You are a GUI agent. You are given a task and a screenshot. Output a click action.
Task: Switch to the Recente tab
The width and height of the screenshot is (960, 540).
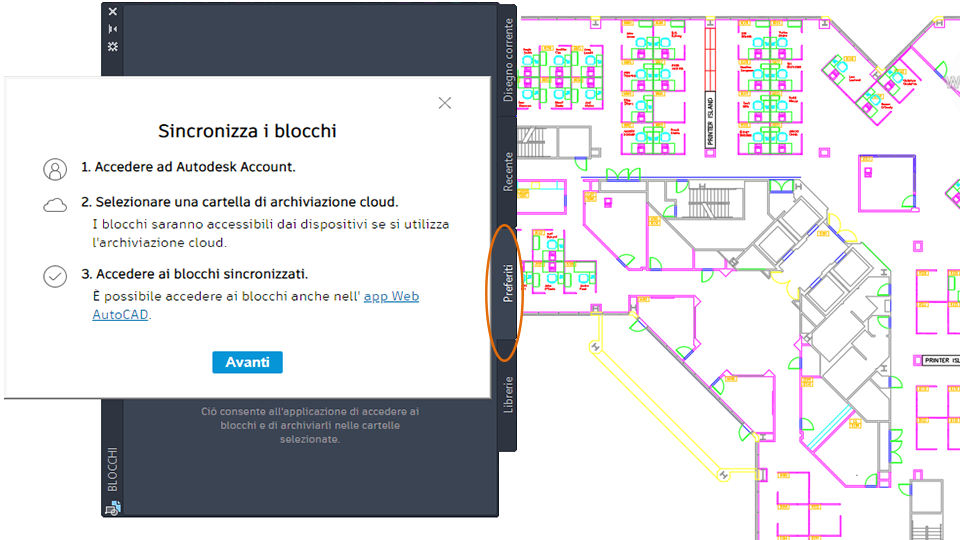point(508,172)
